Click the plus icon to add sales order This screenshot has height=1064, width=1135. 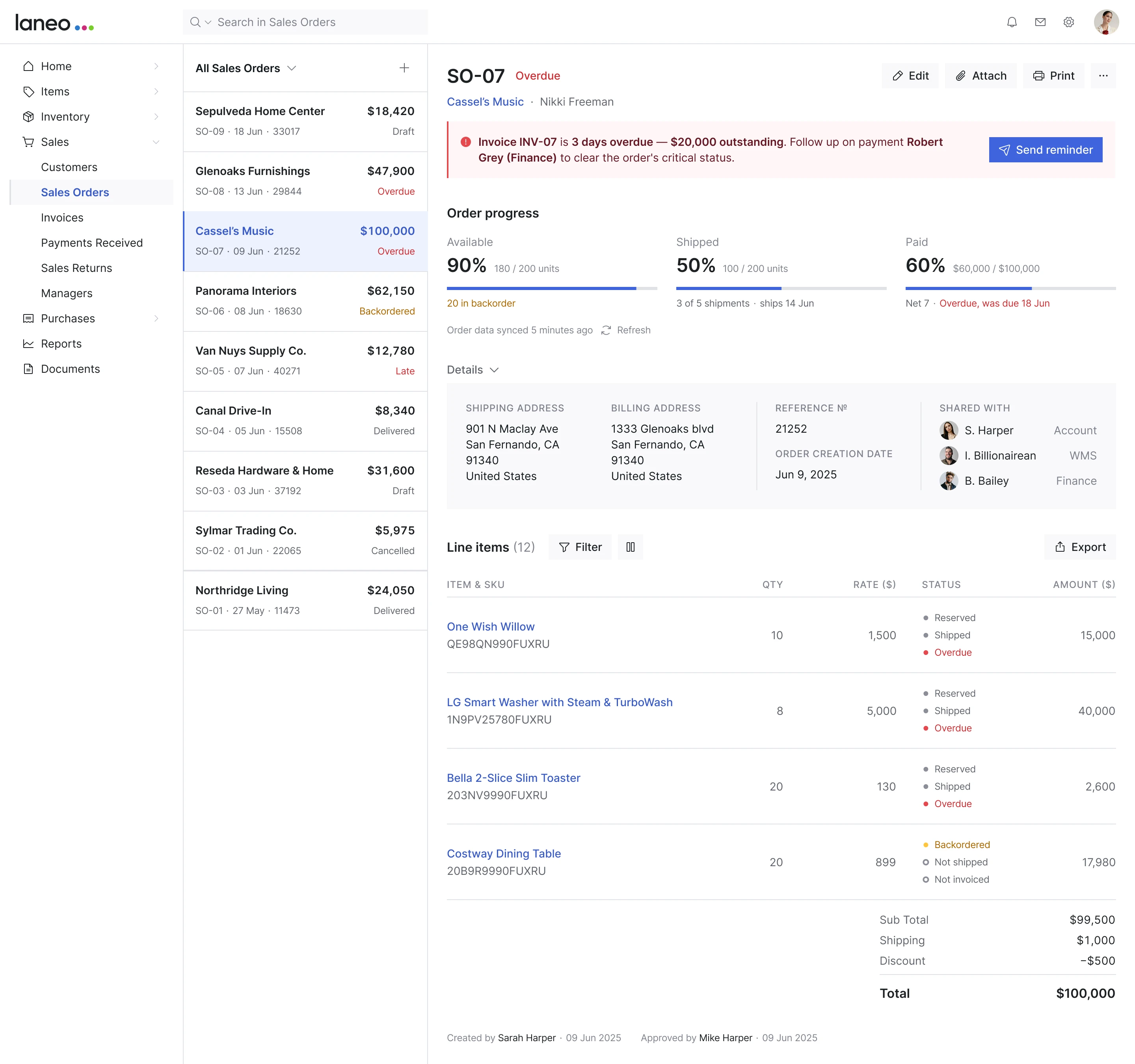click(x=404, y=68)
